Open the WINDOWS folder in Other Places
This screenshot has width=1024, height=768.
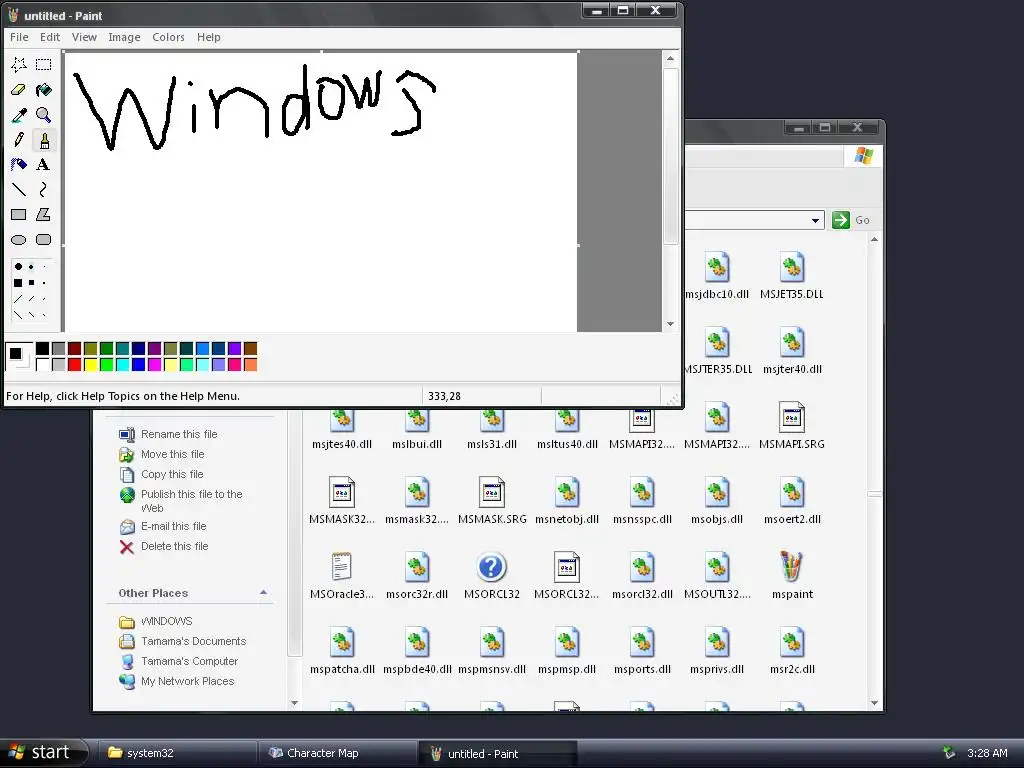click(x=167, y=621)
